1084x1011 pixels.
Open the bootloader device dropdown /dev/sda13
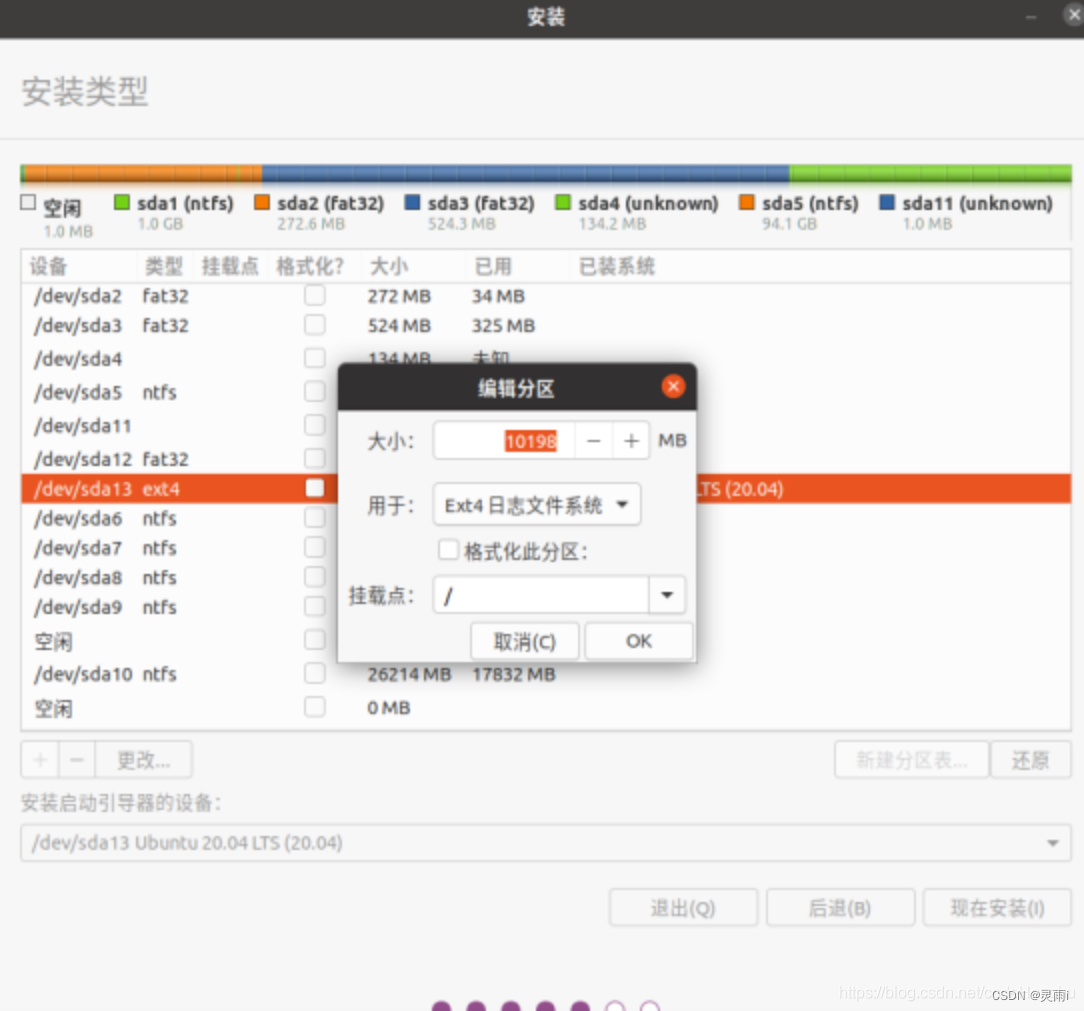tap(546, 842)
